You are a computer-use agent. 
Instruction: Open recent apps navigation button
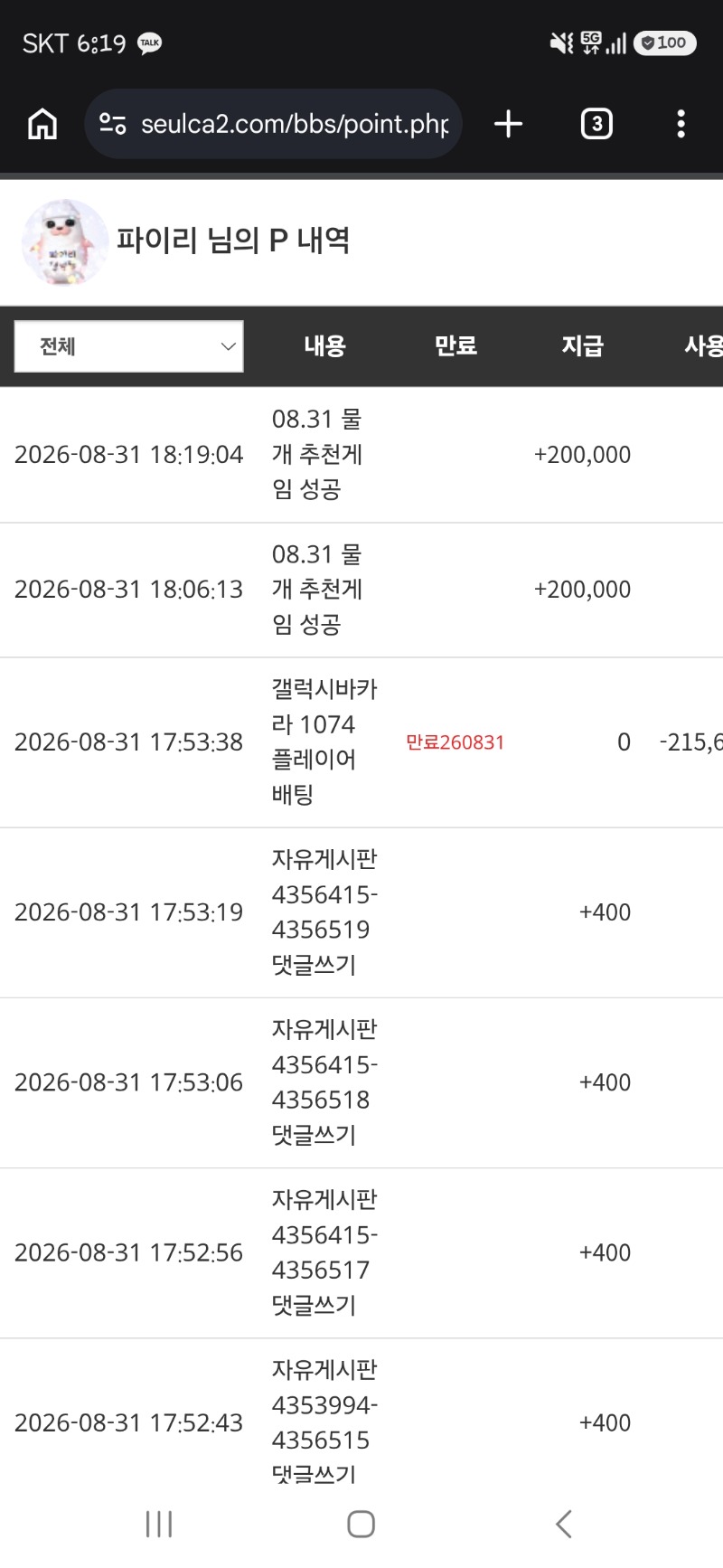point(159,1524)
